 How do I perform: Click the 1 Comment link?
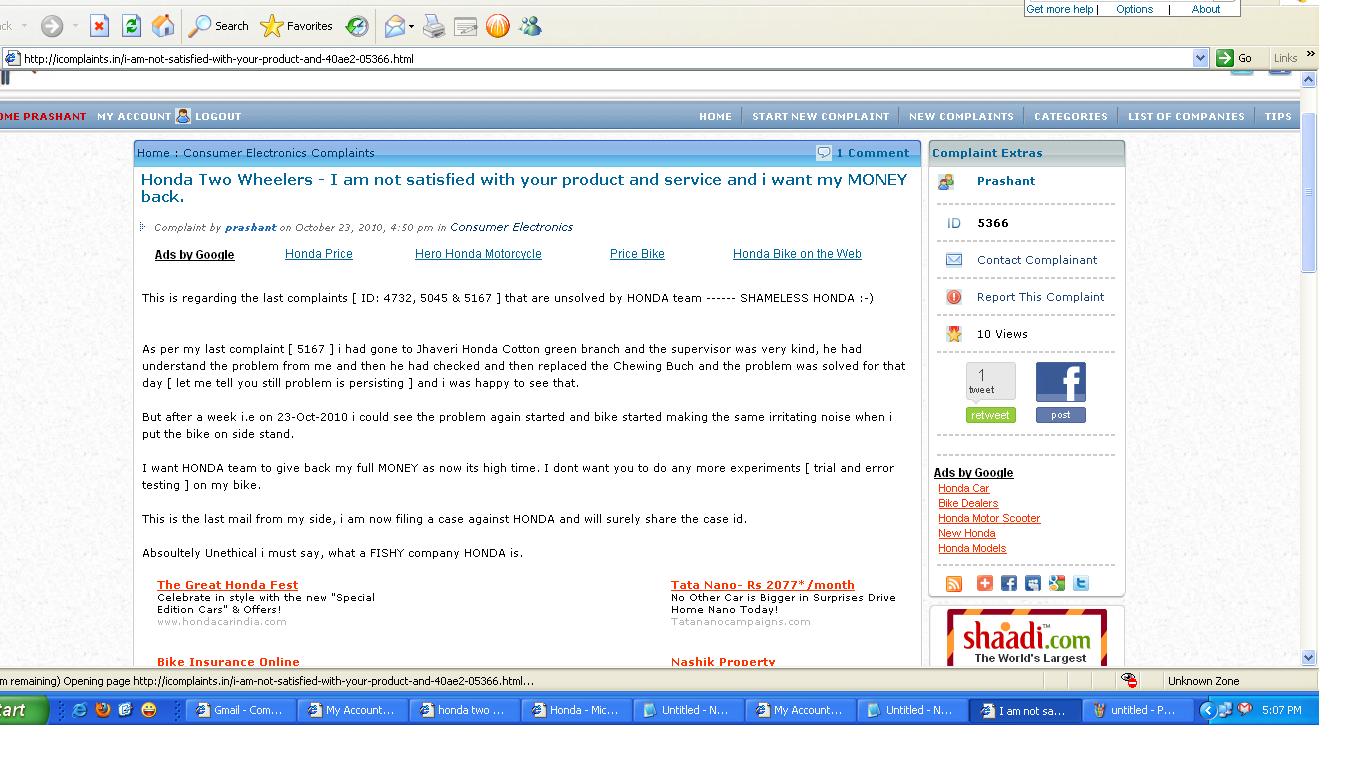pos(873,153)
